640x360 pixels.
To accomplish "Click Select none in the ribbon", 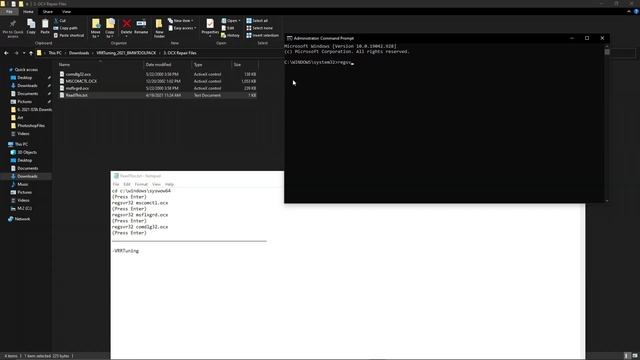I will pyautogui.click(x=259, y=28).
